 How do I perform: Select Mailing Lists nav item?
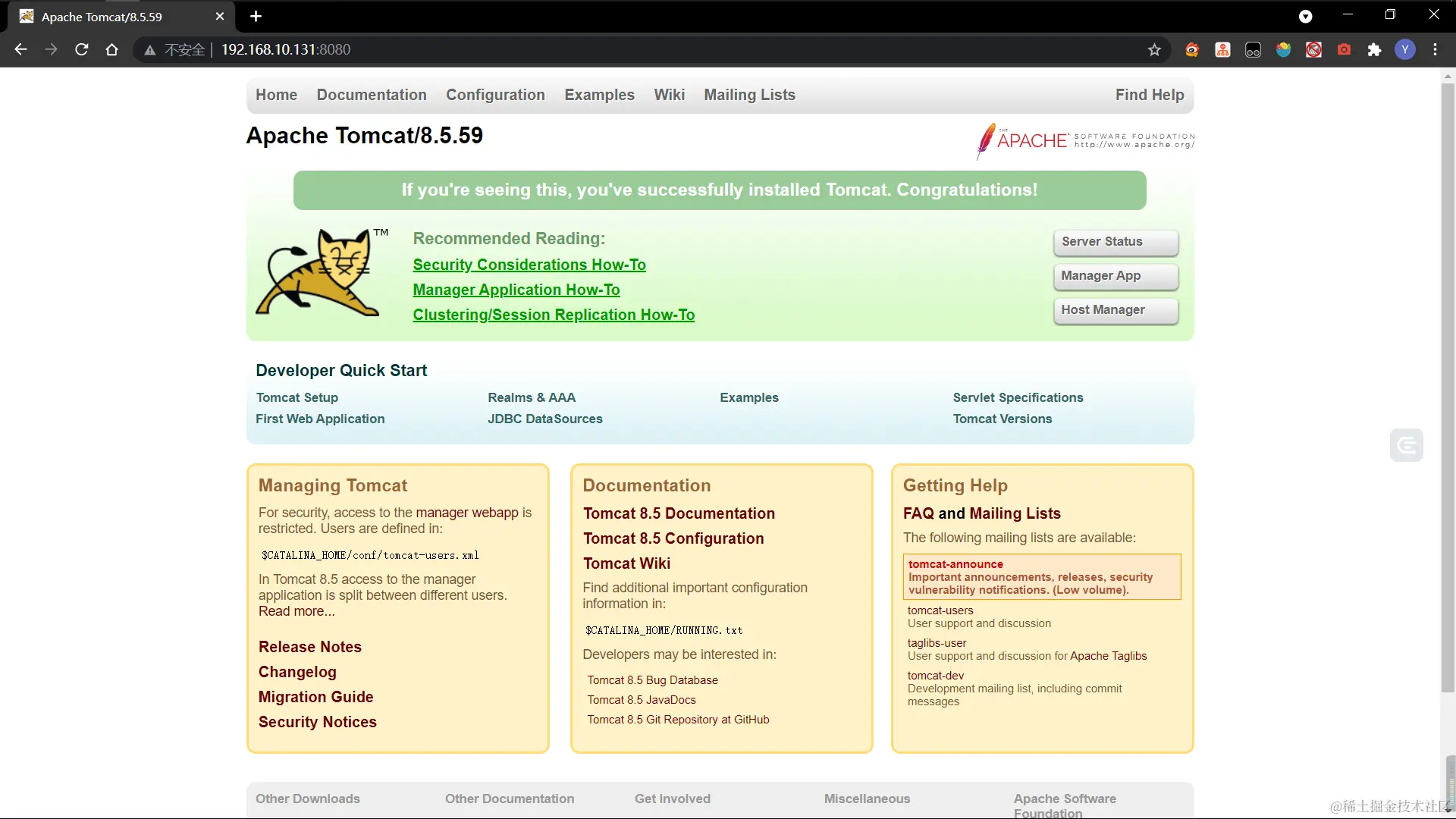tap(749, 95)
